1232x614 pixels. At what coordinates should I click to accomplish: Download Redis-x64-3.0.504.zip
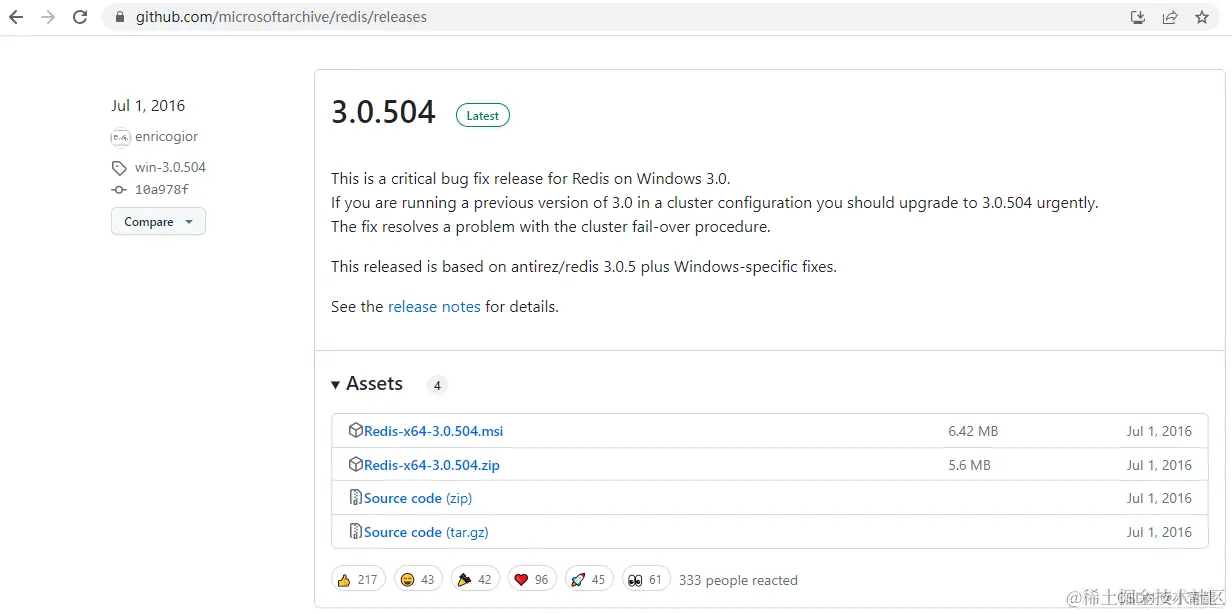point(432,465)
